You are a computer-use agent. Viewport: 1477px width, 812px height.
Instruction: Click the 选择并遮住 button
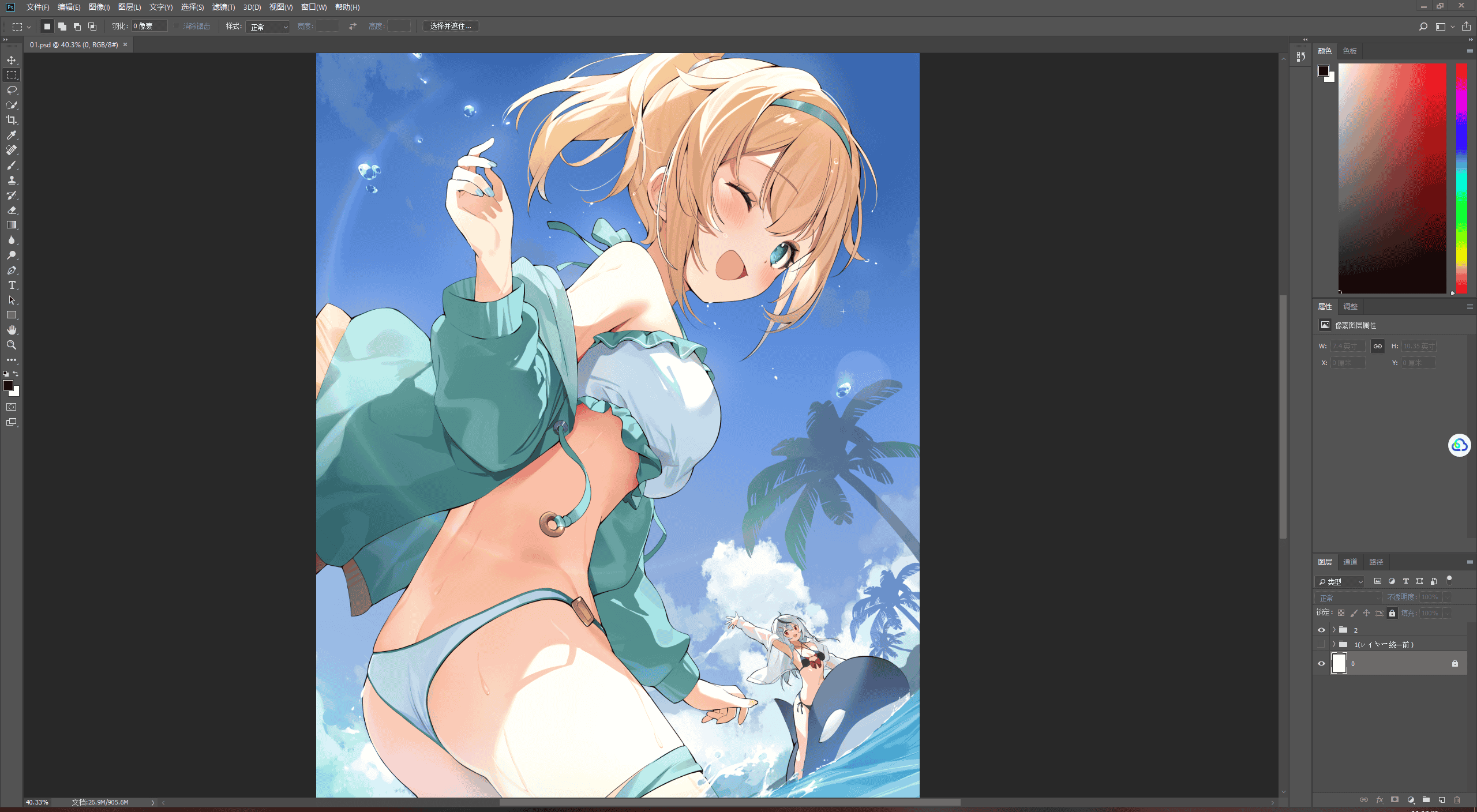pyautogui.click(x=451, y=27)
